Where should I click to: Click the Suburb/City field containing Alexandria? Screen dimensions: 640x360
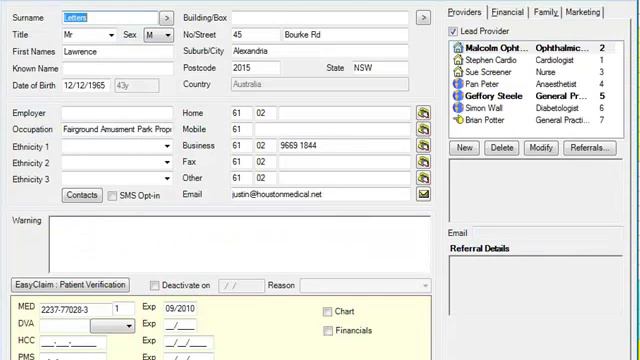320,51
